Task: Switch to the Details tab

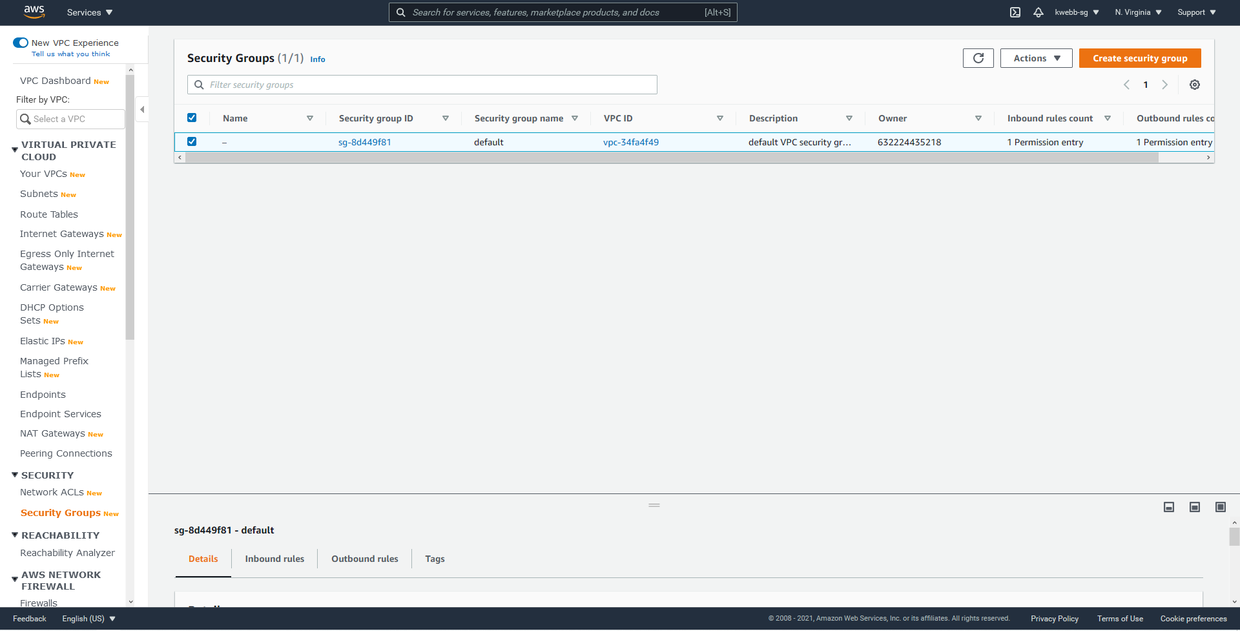Action: tap(203, 559)
